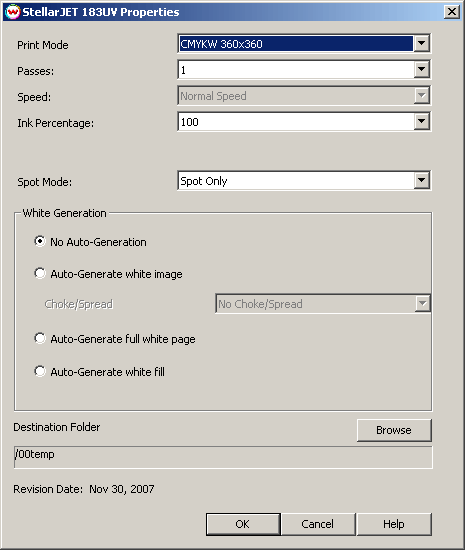
Task: Click the /00temp destination folder field
Action: 223,457
